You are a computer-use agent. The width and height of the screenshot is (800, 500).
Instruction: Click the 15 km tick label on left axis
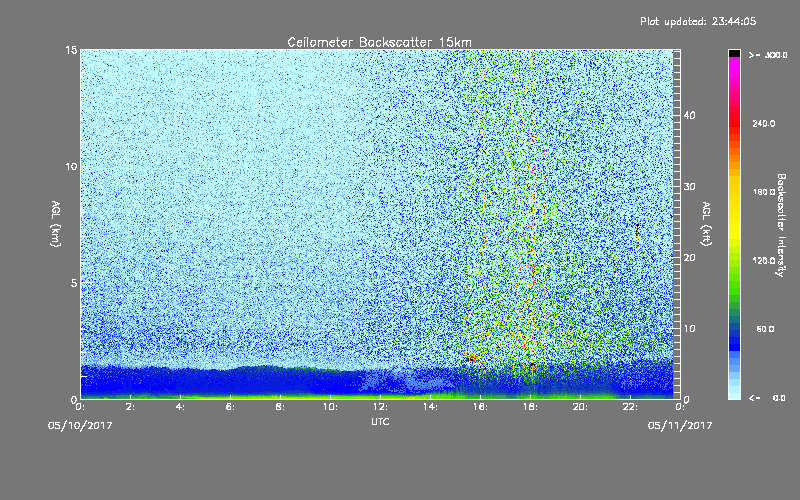(71, 50)
